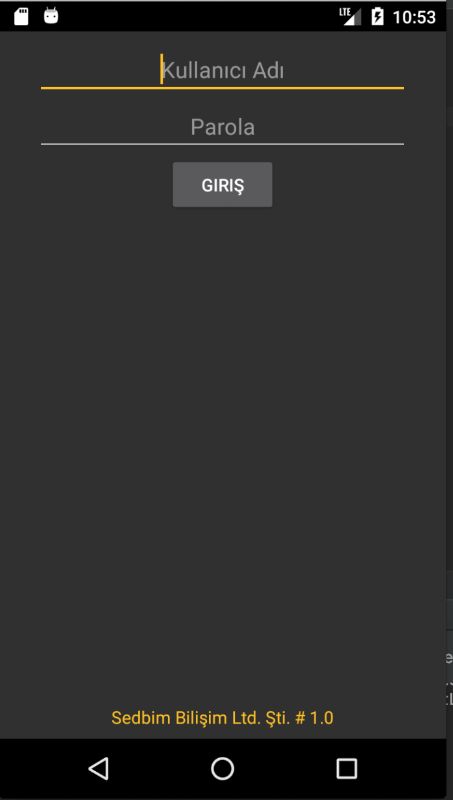453x800 pixels.
Task: Tap the Android back triangle button
Action: (x=98, y=768)
